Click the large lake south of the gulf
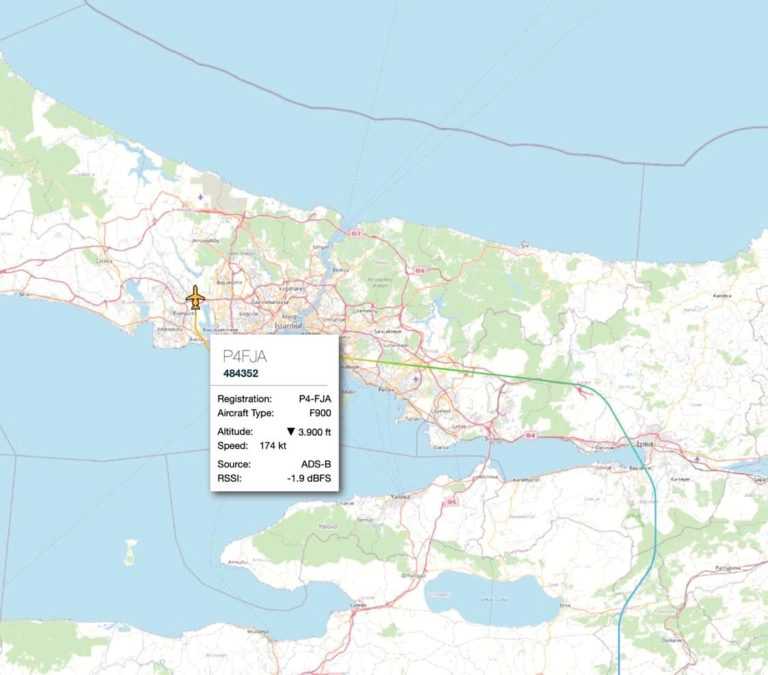The height and width of the screenshot is (675, 768). (x=490, y=597)
